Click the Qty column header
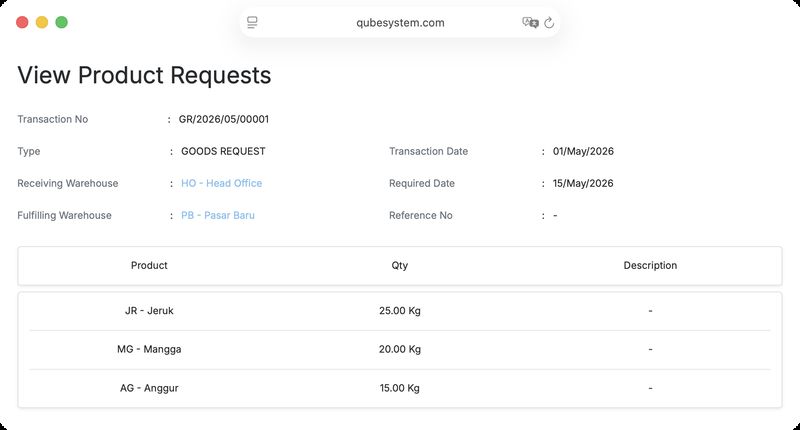800x430 pixels. [x=399, y=265]
